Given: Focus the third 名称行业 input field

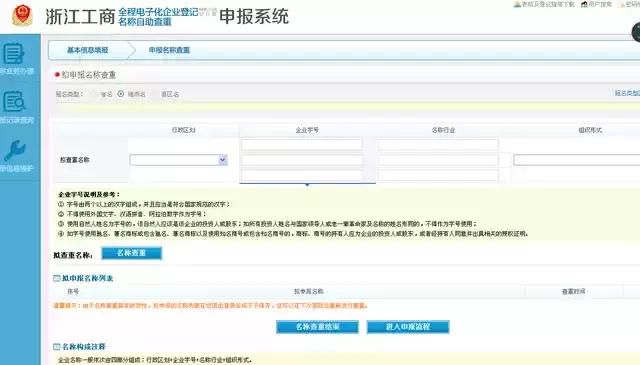Looking at the screenshot, I should [x=438, y=176].
